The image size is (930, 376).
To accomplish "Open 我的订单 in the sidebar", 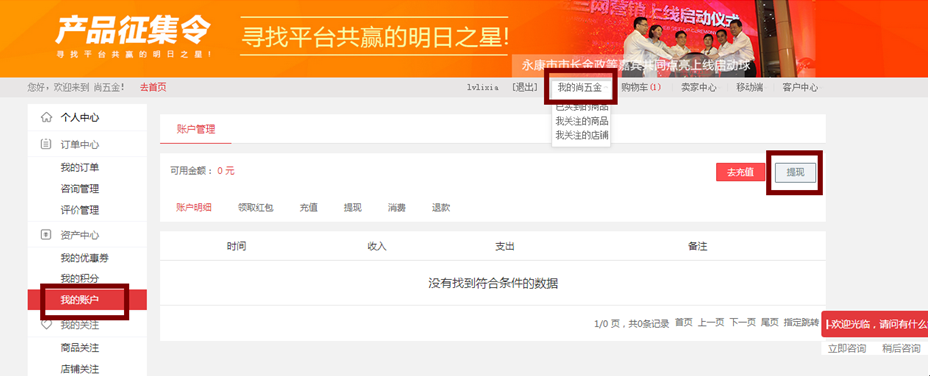I will point(79,167).
